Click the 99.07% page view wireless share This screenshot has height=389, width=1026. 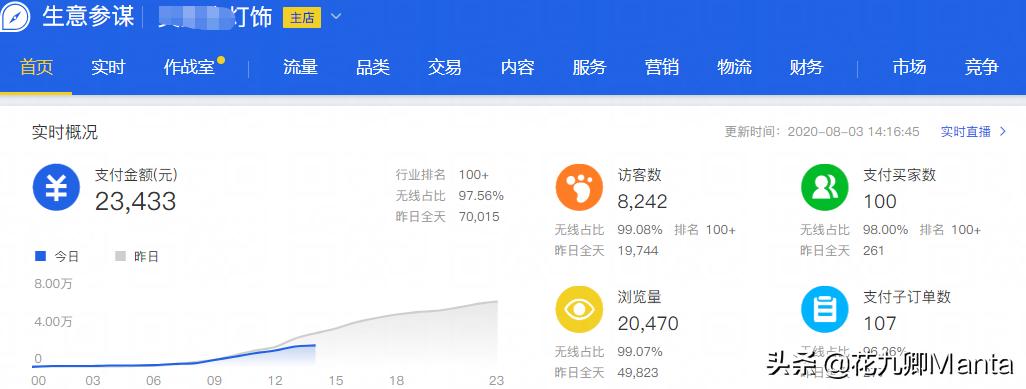640,352
